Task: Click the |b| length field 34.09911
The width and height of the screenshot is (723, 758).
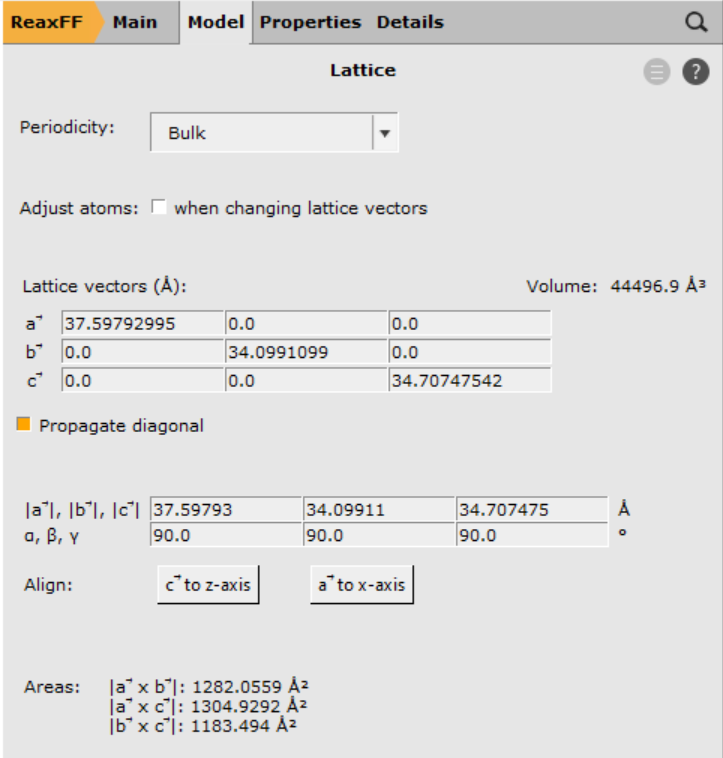Action: (x=378, y=509)
